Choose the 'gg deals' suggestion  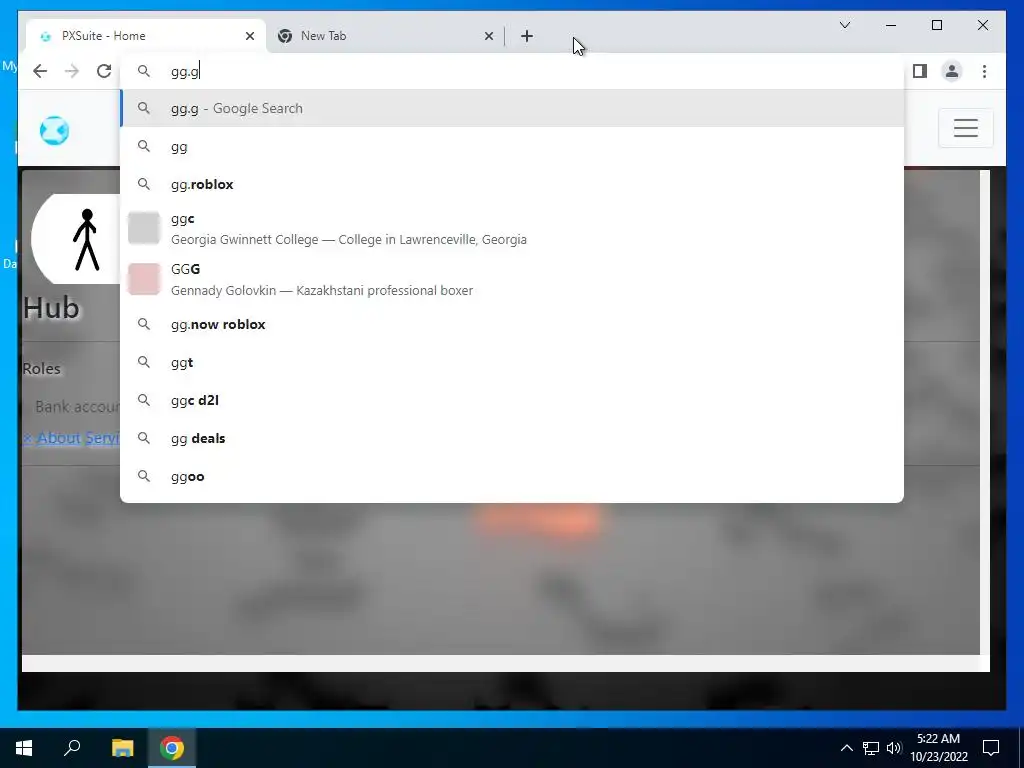512,438
